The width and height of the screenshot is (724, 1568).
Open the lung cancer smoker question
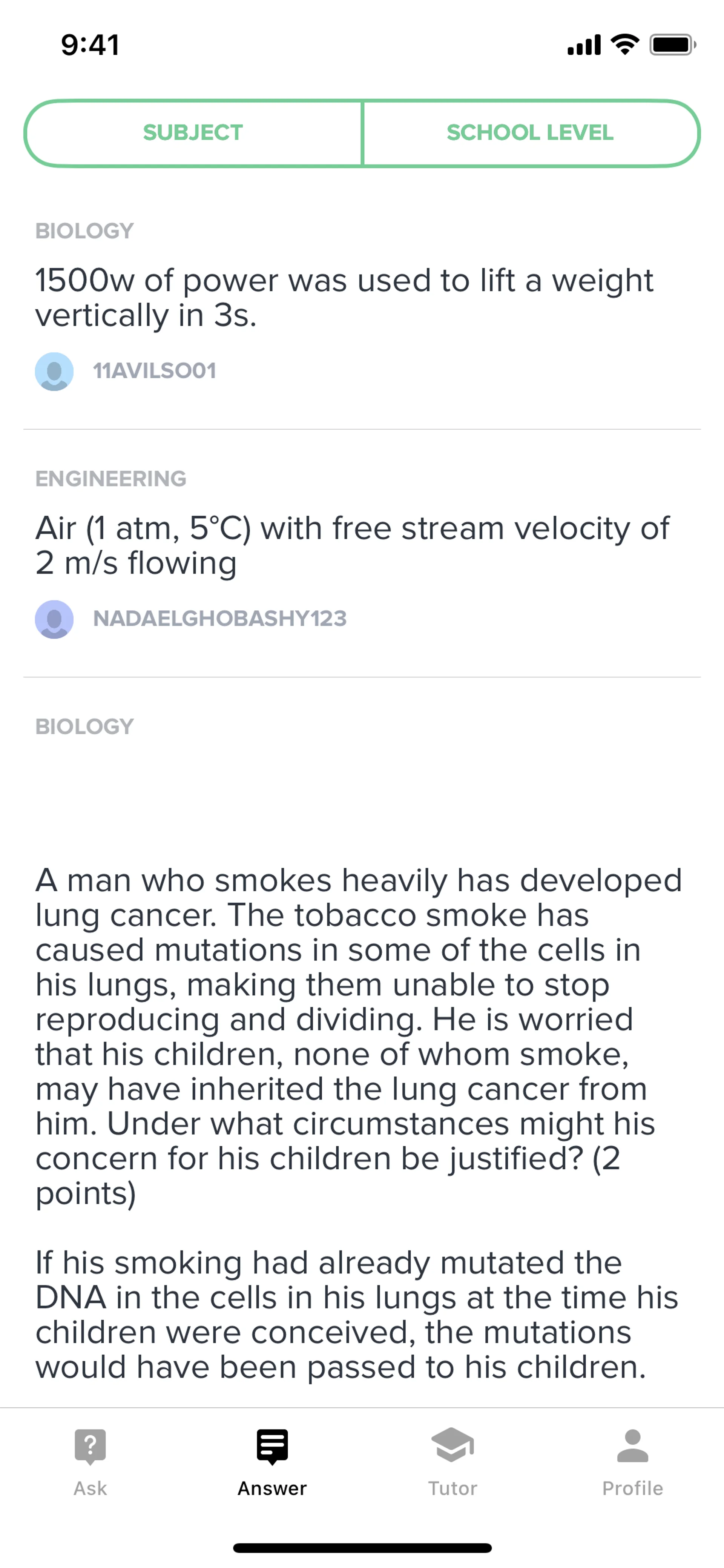pyautogui.click(x=358, y=1035)
